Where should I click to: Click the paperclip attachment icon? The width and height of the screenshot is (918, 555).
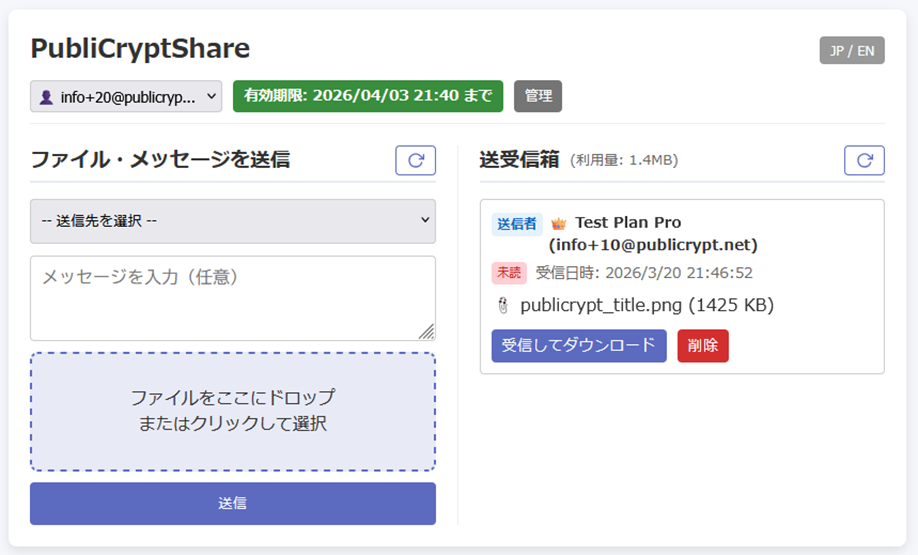503,306
